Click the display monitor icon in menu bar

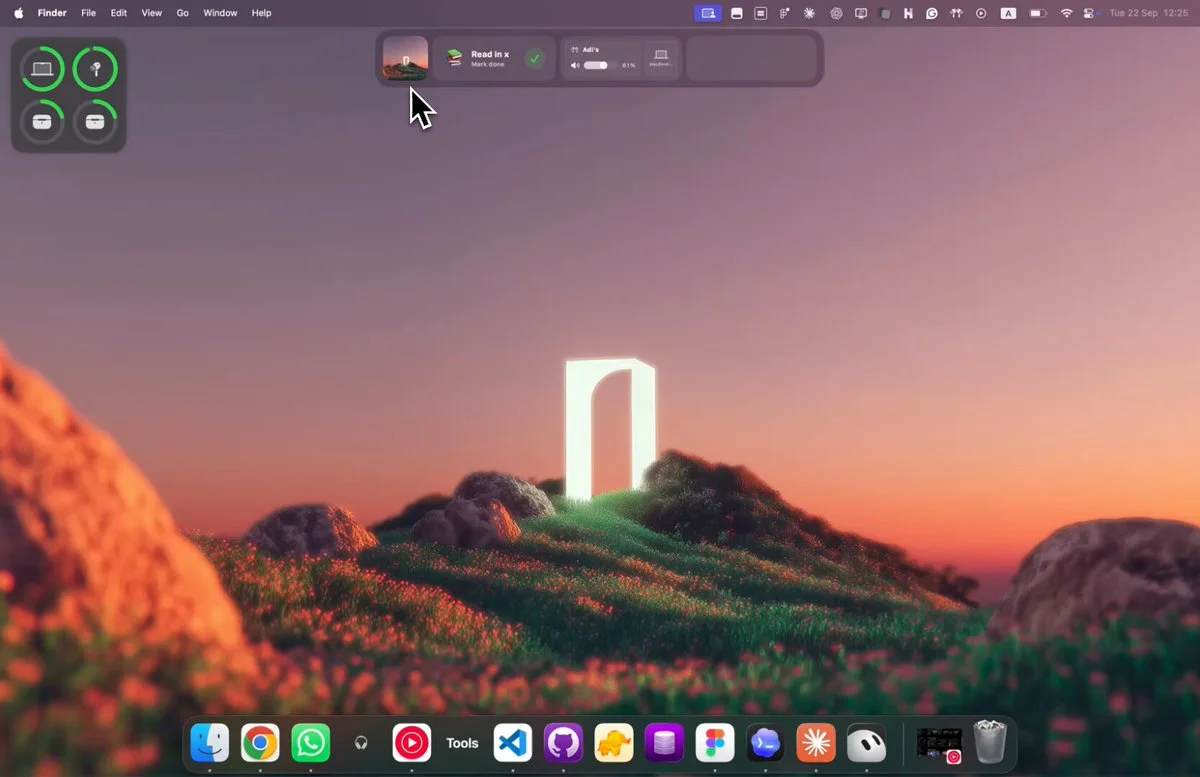click(860, 13)
